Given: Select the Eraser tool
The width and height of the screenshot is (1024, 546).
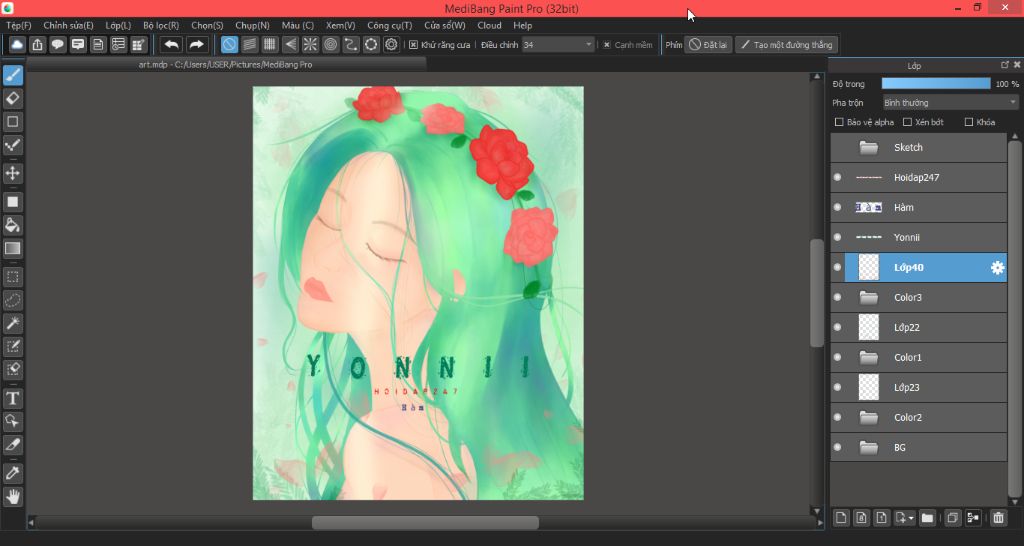Looking at the screenshot, I should point(12,99).
